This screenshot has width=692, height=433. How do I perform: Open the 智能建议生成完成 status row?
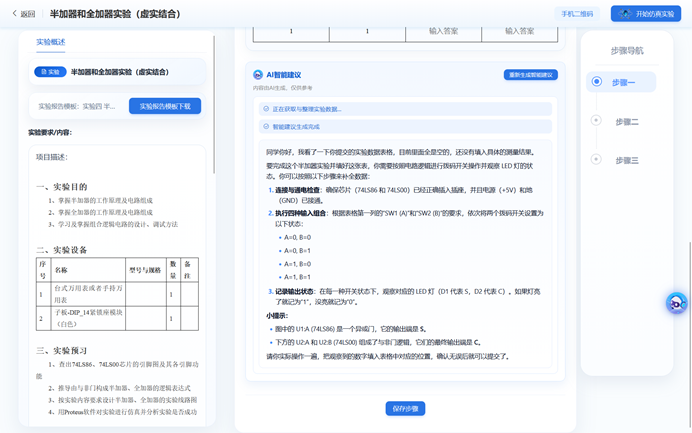(x=405, y=126)
